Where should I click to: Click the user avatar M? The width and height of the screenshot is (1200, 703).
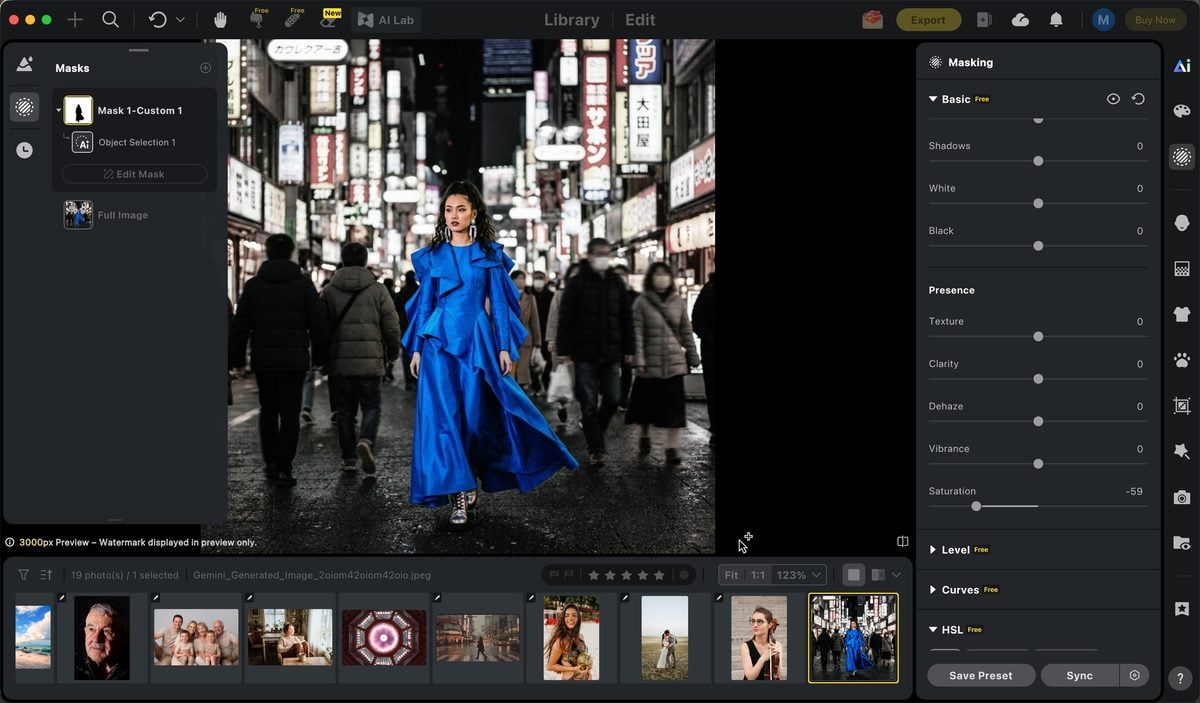click(1103, 20)
